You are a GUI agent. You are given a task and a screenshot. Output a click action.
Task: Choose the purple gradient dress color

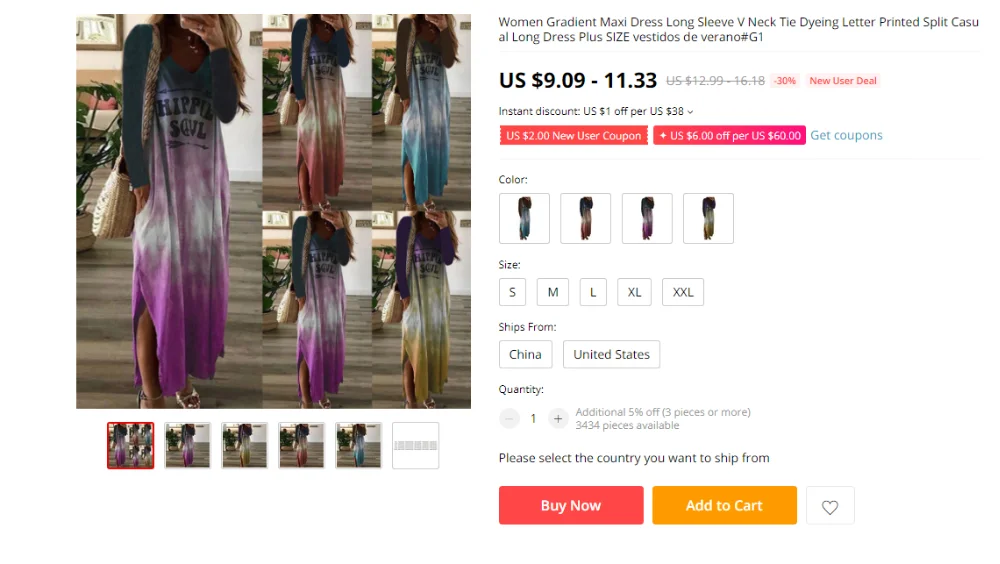[647, 218]
